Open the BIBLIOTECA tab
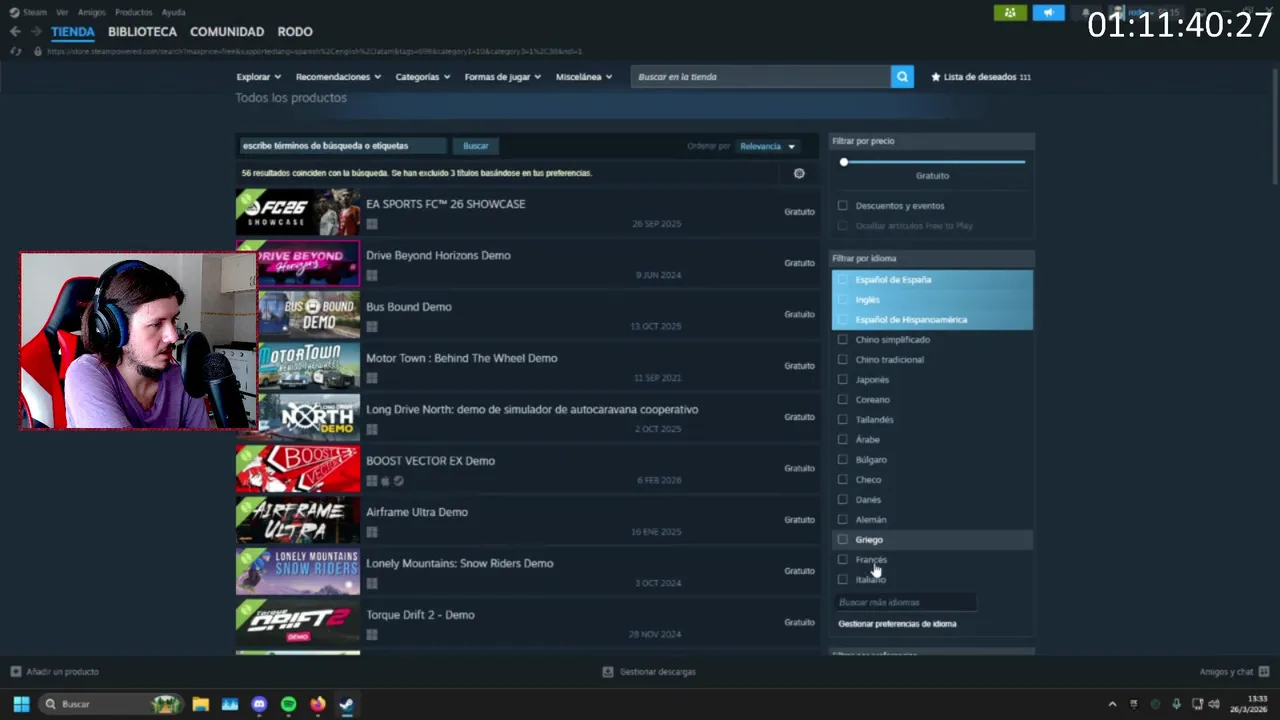The image size is (1280, 720). click(x=142, y=32)
